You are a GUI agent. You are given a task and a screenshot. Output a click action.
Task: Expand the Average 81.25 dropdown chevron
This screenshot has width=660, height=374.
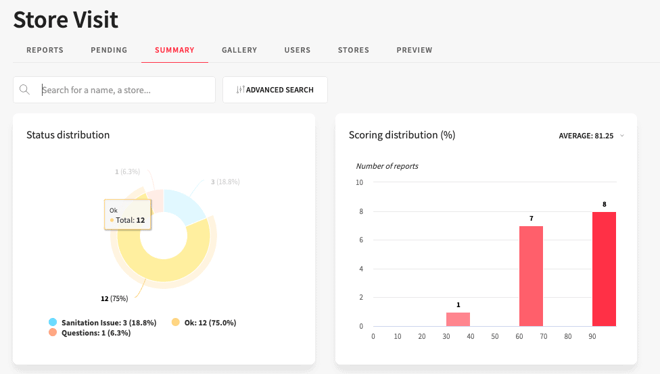(x=622, y=135)
